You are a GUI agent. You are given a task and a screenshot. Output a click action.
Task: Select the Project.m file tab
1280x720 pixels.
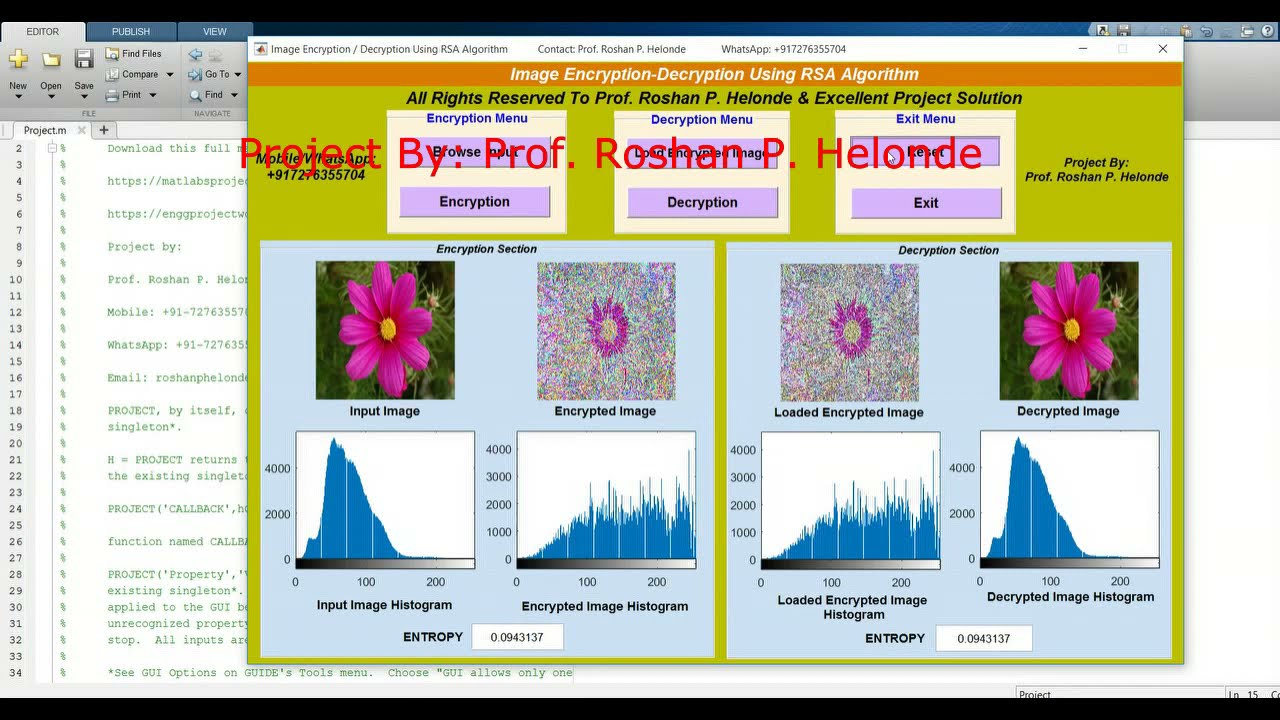[44, 130]
